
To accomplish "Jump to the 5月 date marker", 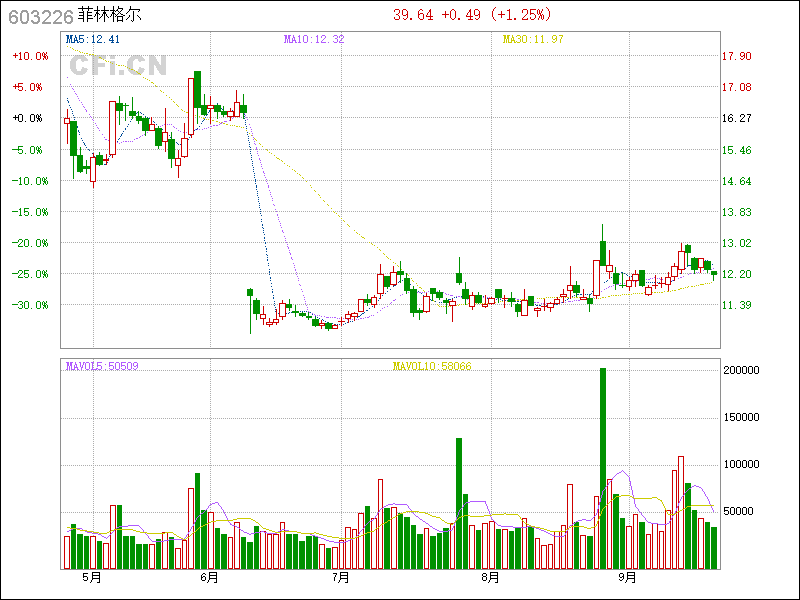I will pyautogui.click(x=92, y=577).
